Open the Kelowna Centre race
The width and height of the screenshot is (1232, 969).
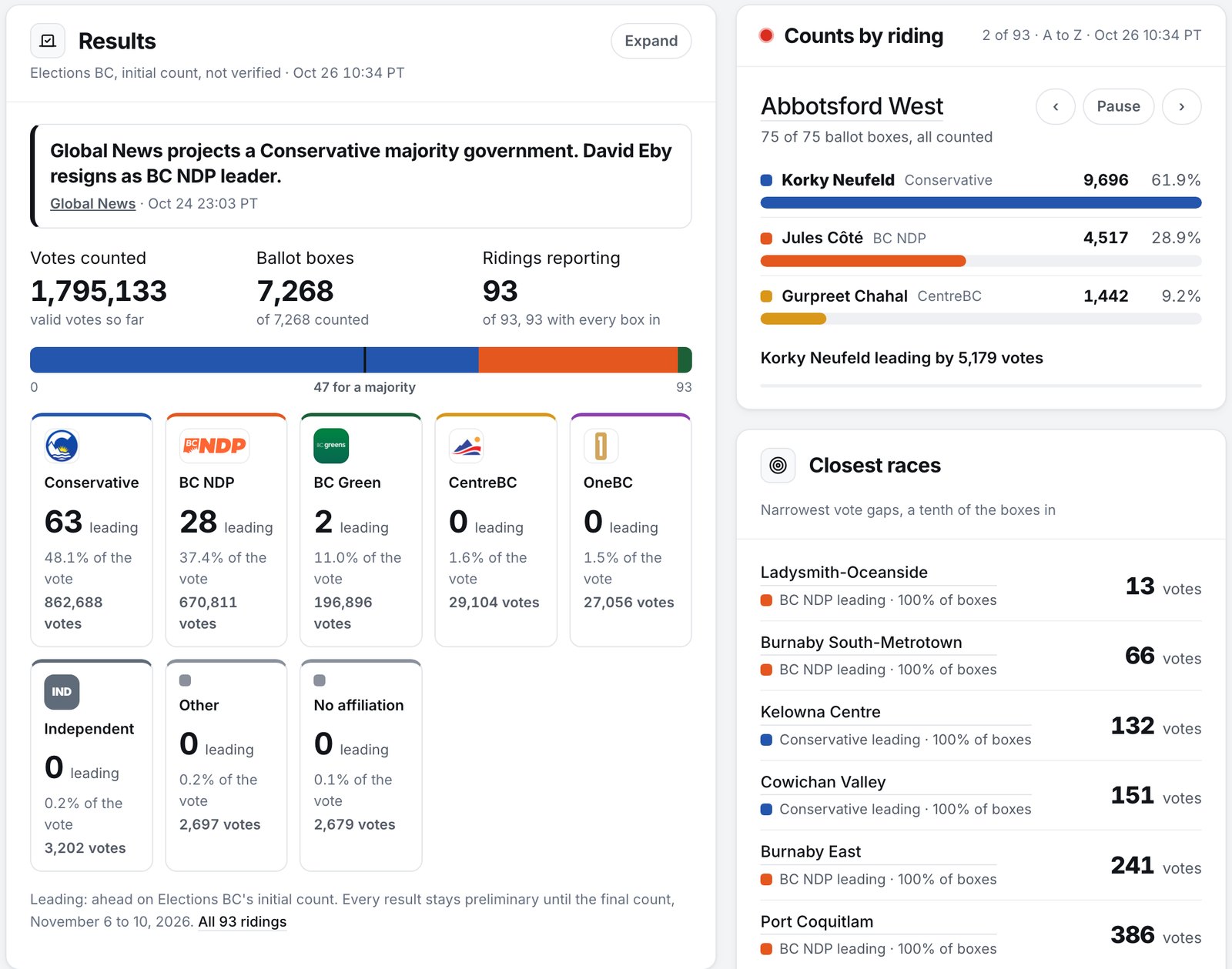point(820,712)
